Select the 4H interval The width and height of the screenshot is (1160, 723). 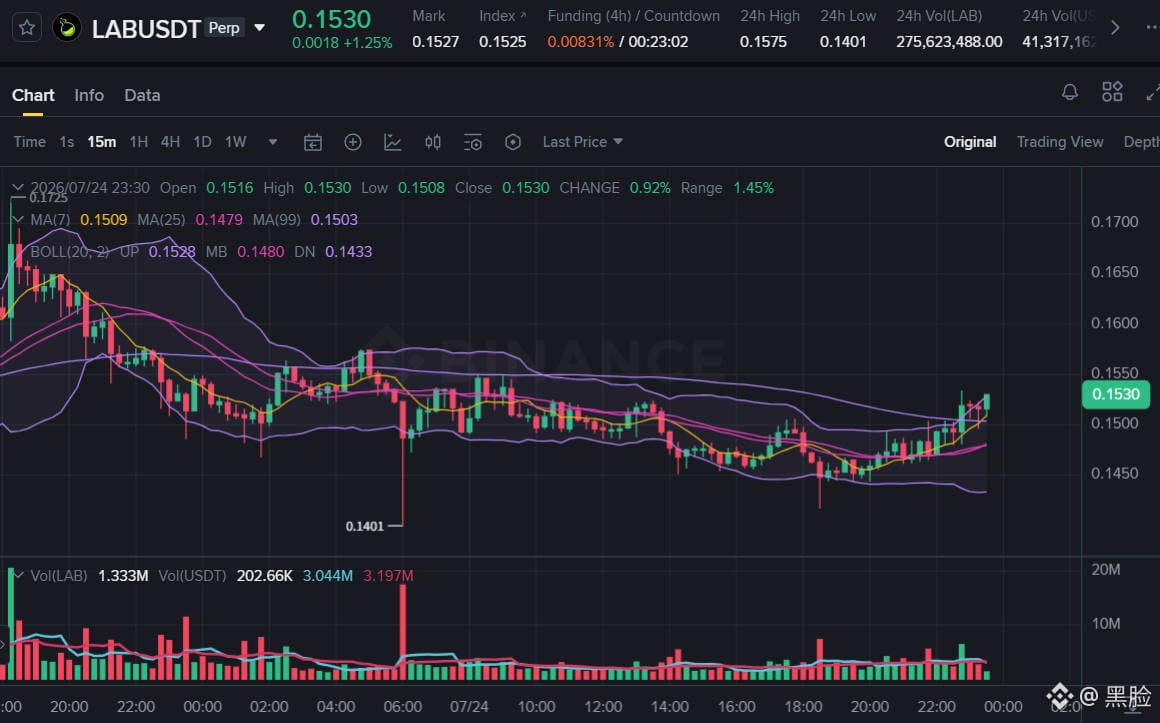170,142
